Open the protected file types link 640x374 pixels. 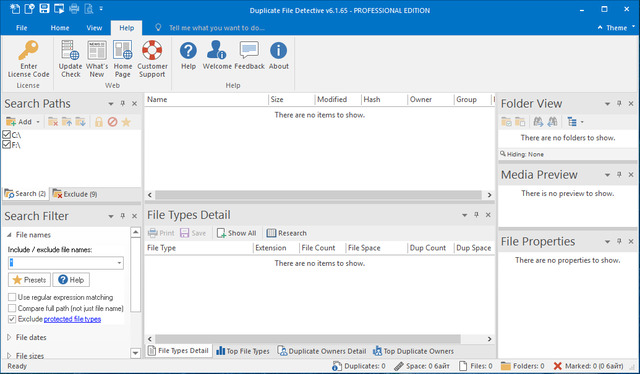pos(72,319)
